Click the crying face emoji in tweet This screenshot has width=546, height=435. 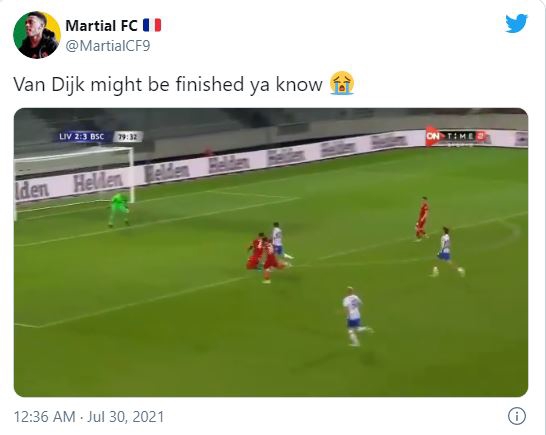click(342, 83)
